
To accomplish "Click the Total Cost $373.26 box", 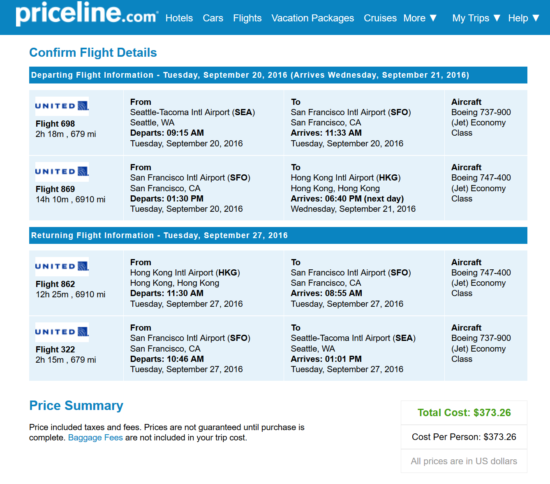I will (x=464, y=412).
